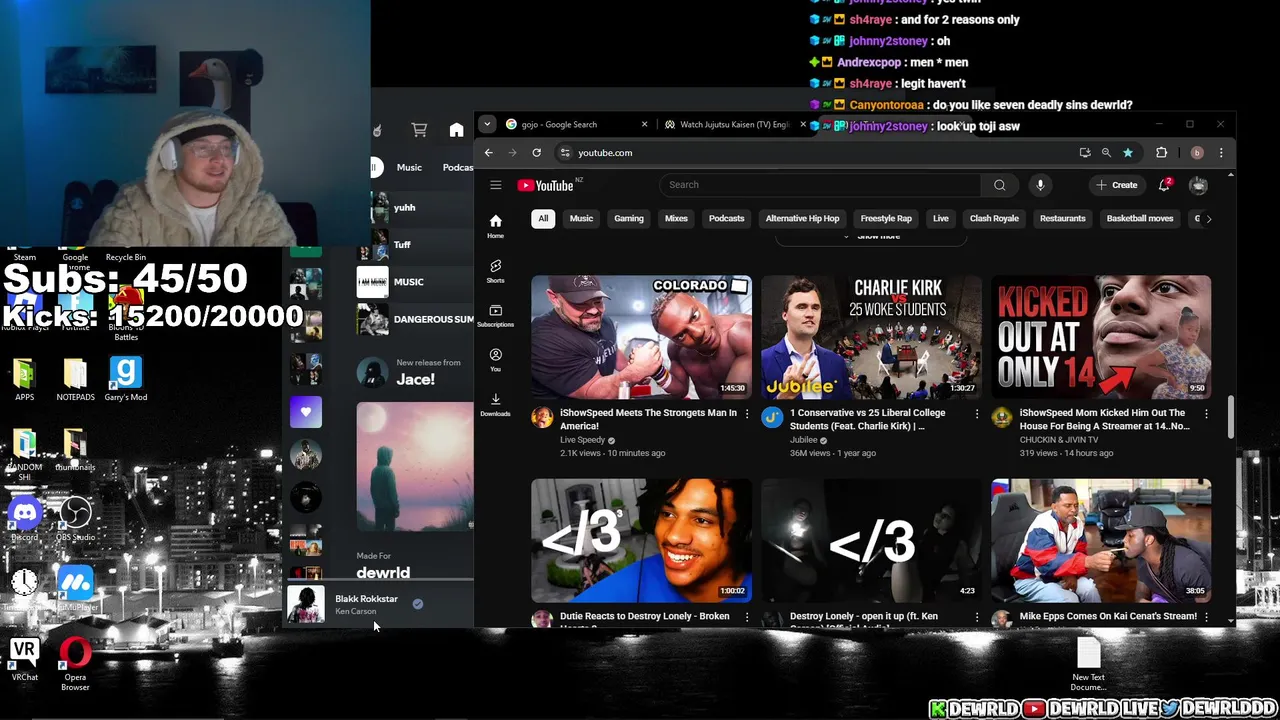Viewport: 1280px width, 720px height.
Task: Click the YouTube search input field
Action: pyautogui.click(x=820, y=185)
